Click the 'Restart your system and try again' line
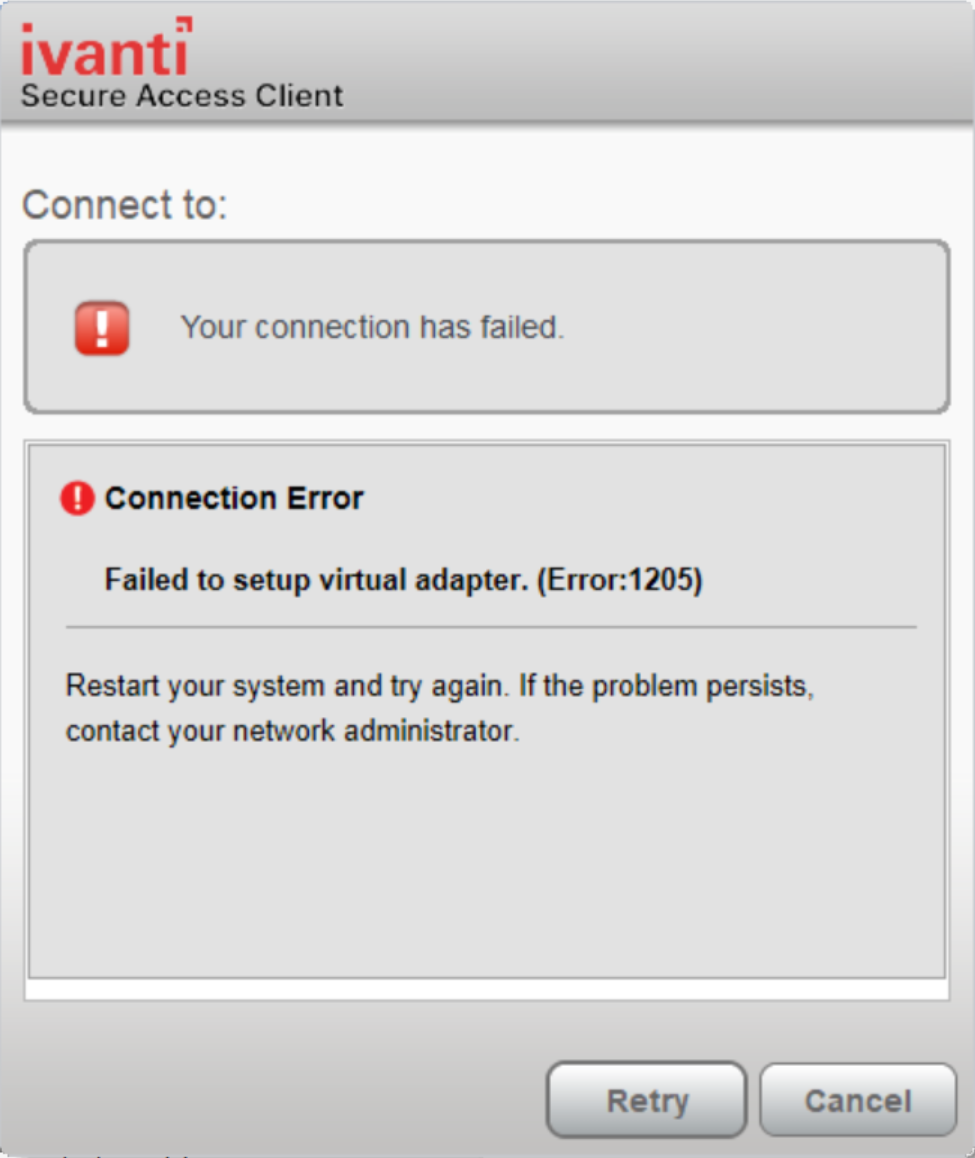Viewport: 975px width, 1158px height. click(440, 687)
